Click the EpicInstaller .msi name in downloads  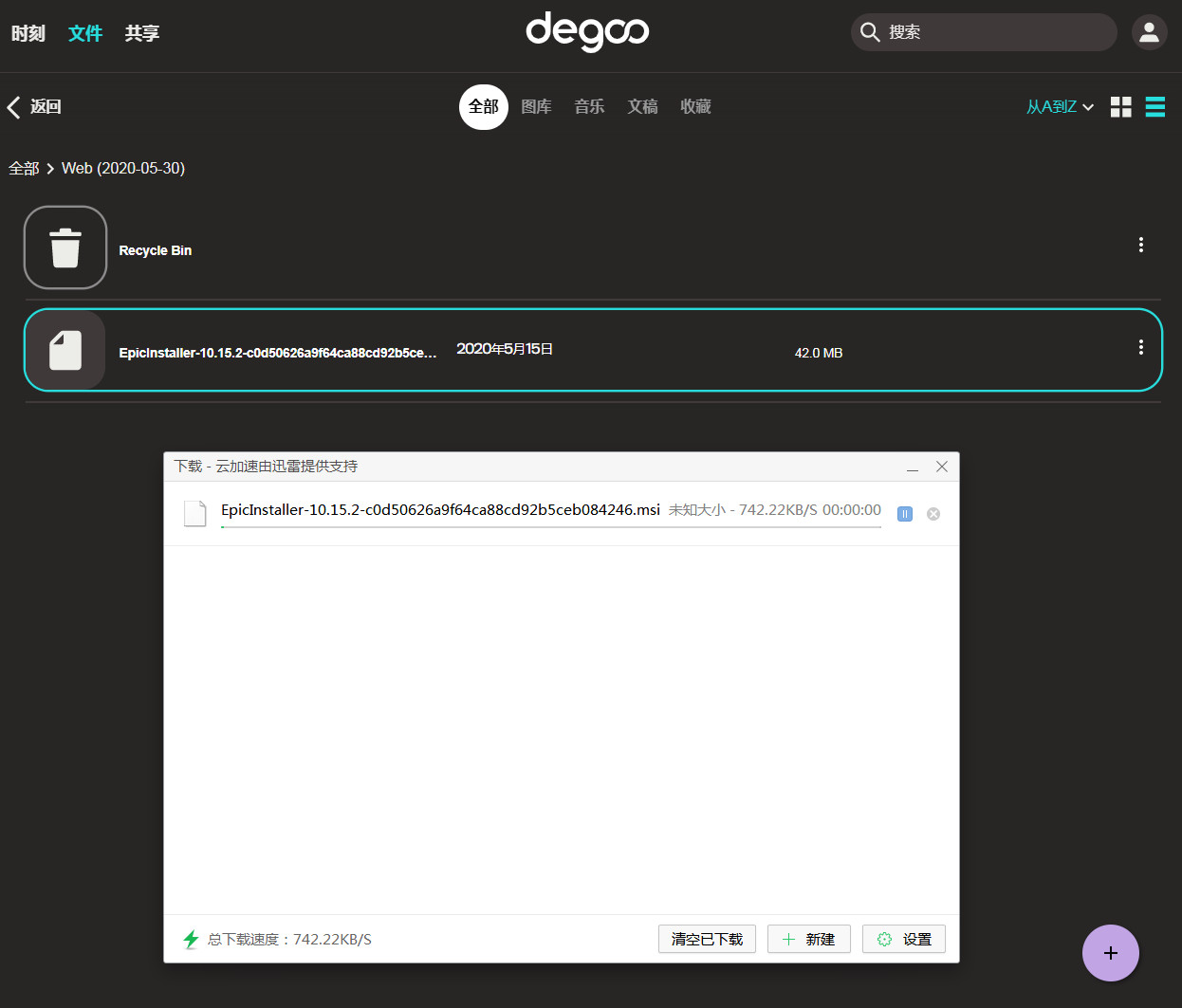pyautogui.click(x=440, y=510)
